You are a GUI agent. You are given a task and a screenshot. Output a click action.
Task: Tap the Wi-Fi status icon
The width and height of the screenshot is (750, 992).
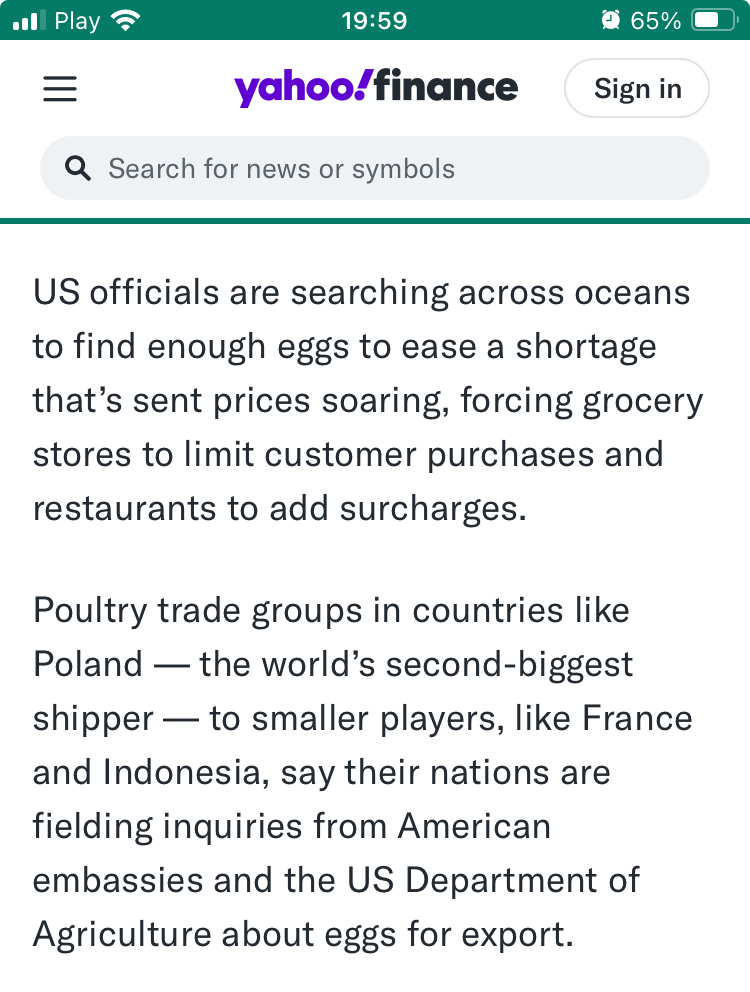125,20
